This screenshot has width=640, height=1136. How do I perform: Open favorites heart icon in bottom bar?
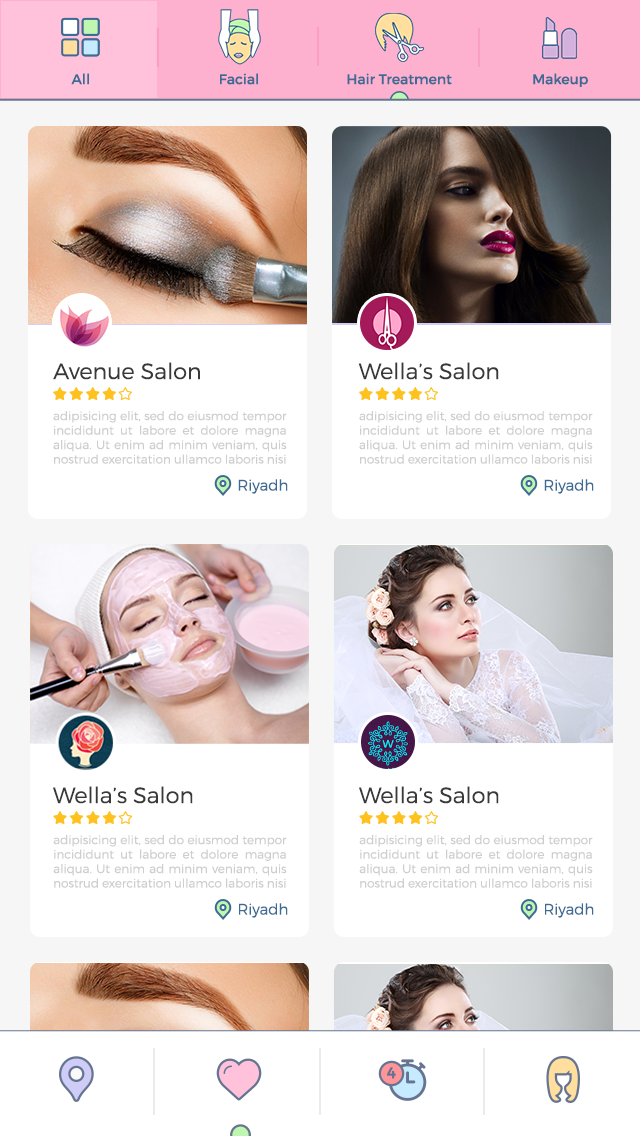(x=239, y=1079)
